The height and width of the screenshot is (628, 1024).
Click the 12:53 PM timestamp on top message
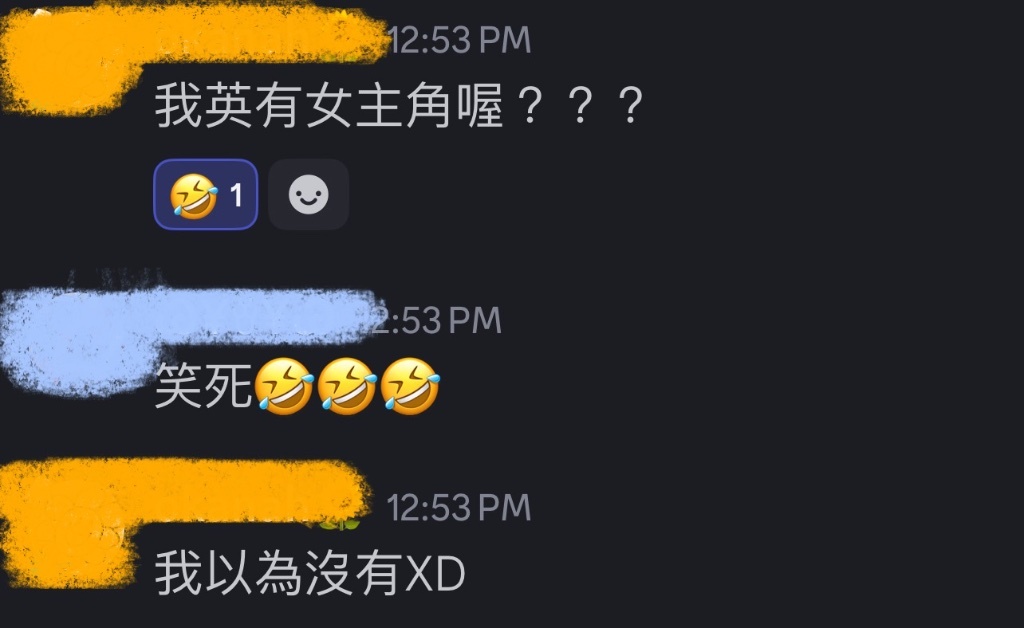click(459, 40)
